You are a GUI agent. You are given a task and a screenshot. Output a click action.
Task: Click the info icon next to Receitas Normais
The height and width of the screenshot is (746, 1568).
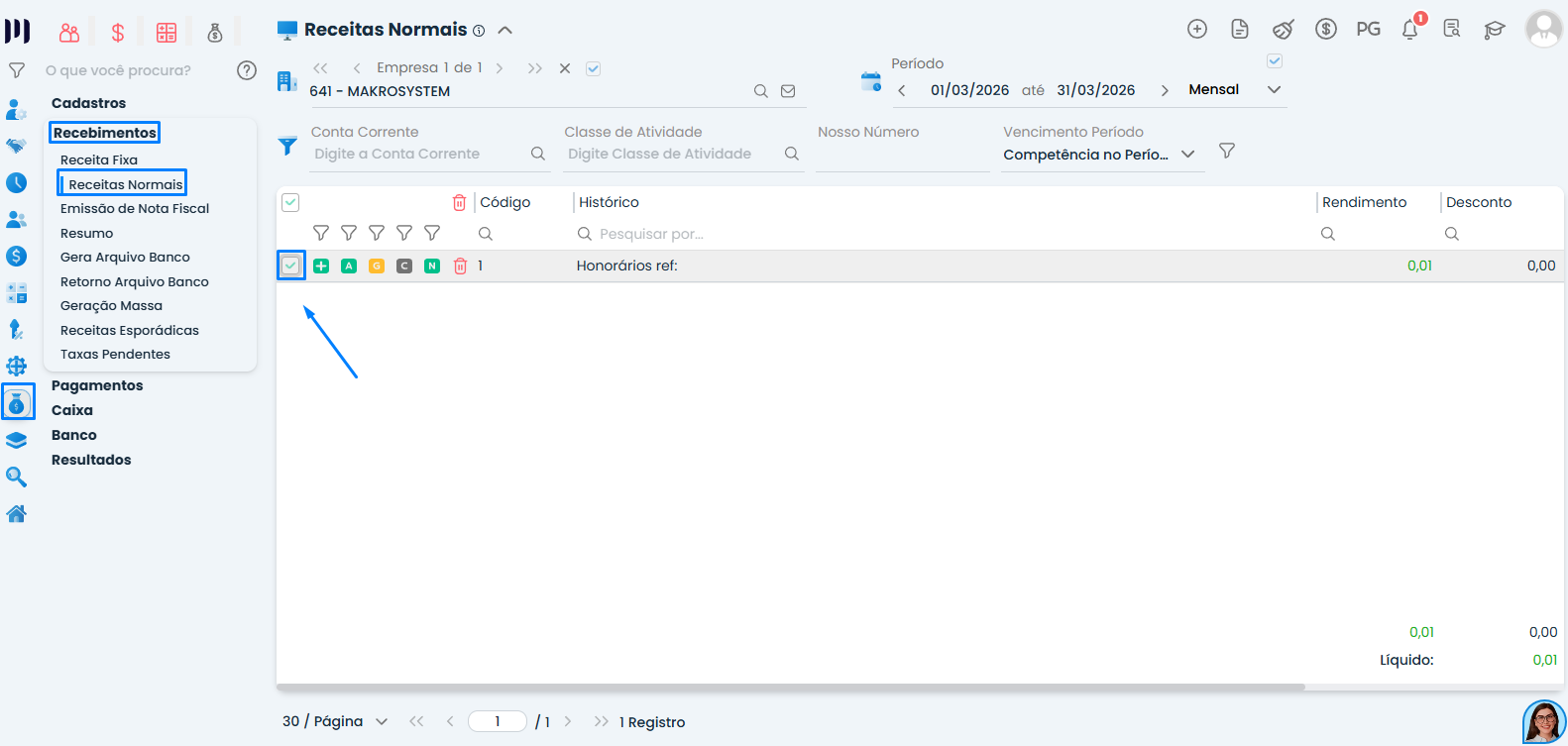pos(479,31)
